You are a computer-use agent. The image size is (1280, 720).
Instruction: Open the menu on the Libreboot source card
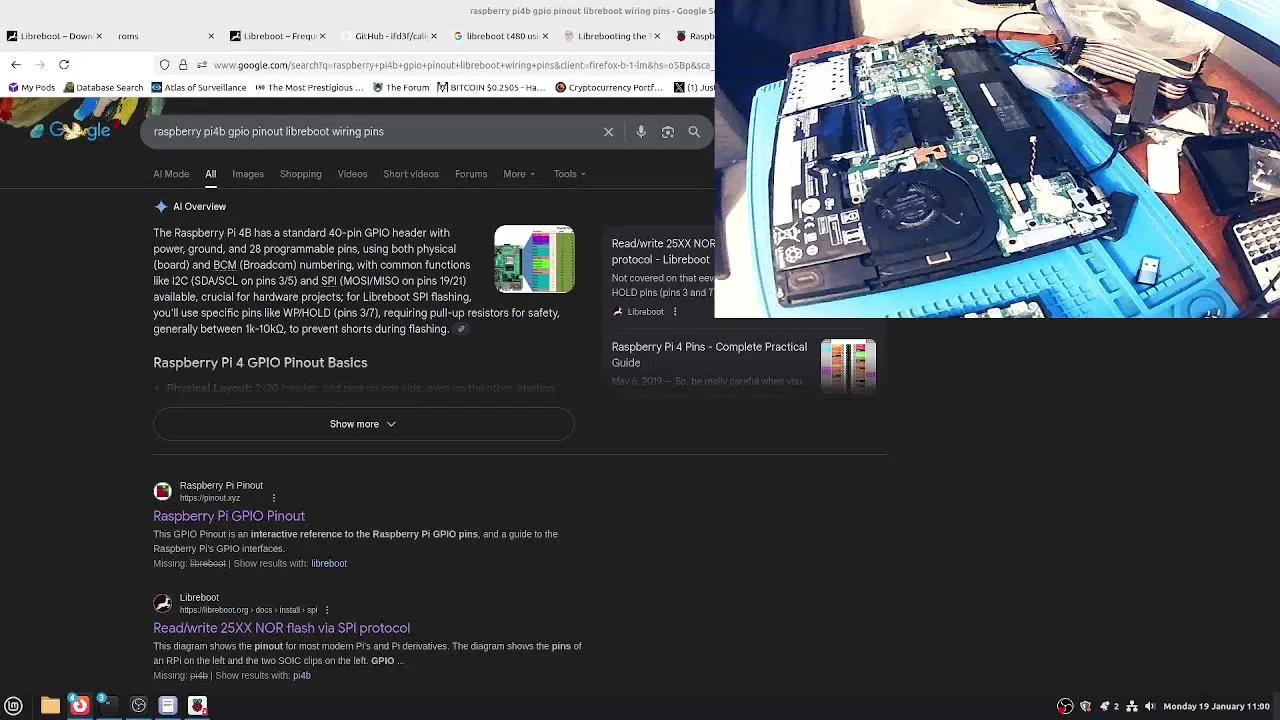(675, 312)
